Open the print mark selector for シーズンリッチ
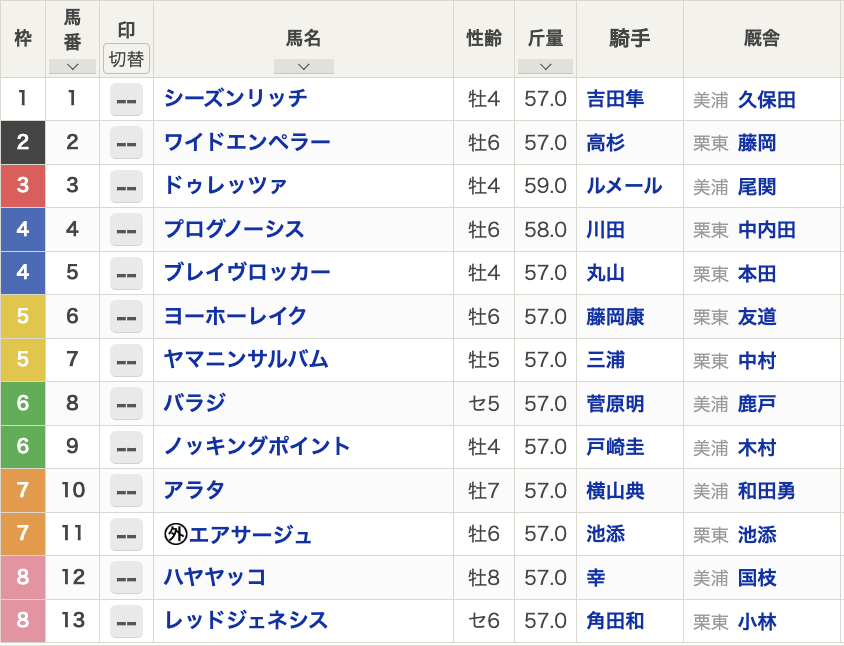Image resolution: width=844 pixels, height=646 pixels. 126,100
